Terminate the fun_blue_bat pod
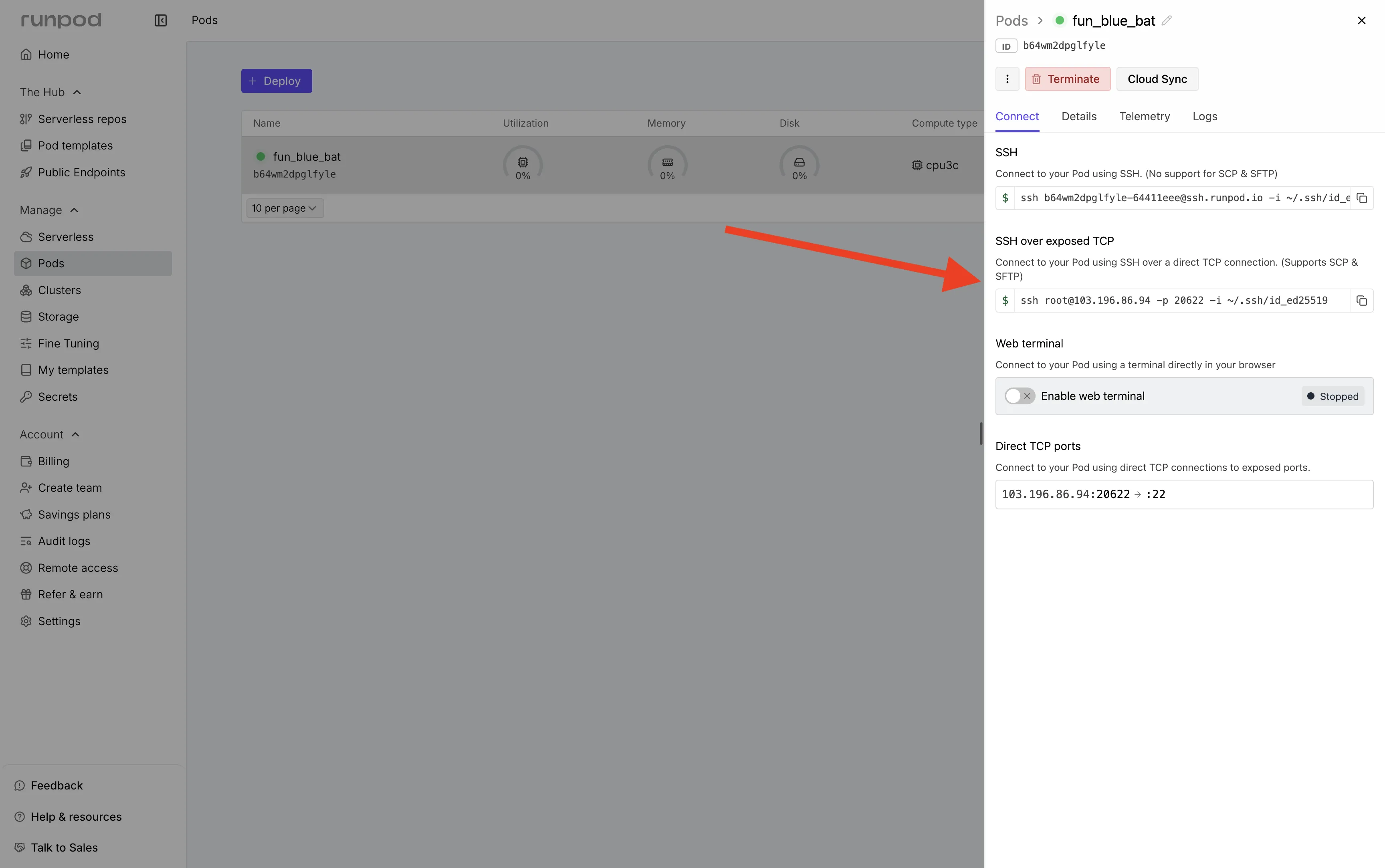 pyautogui.click(x=1068, y=79)
